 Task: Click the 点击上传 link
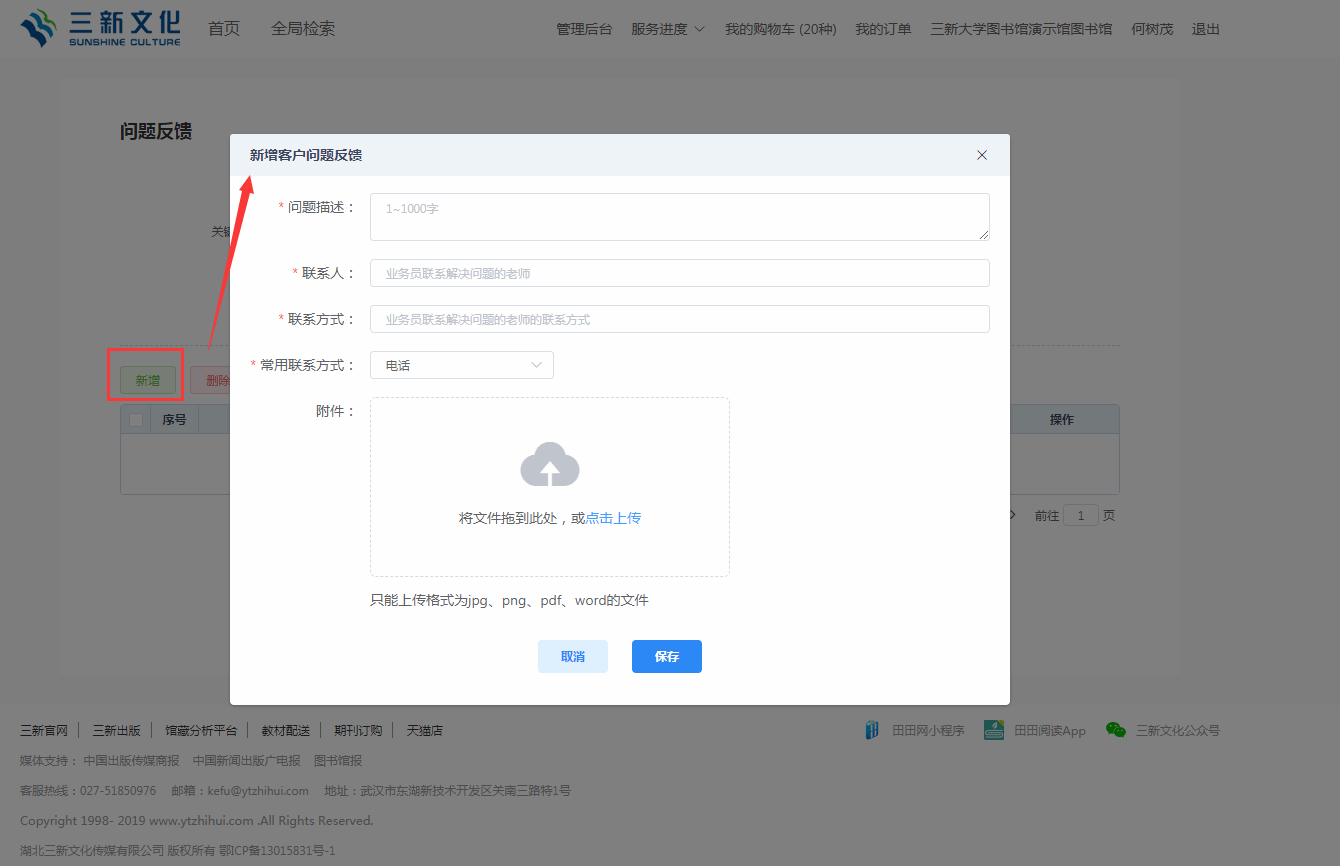(613, 518)
